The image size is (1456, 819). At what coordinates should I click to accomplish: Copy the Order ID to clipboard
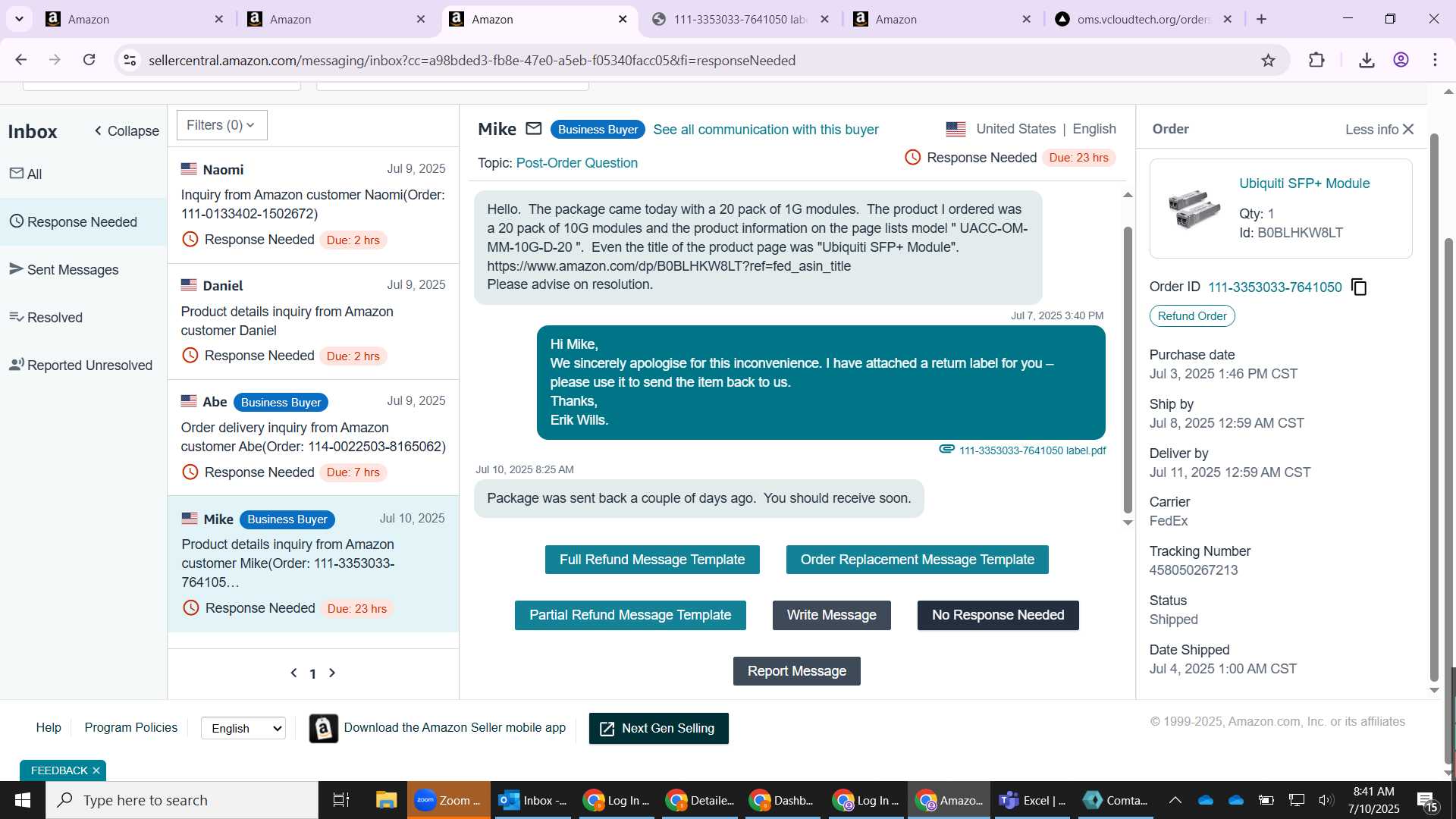tap(1359, 287)
